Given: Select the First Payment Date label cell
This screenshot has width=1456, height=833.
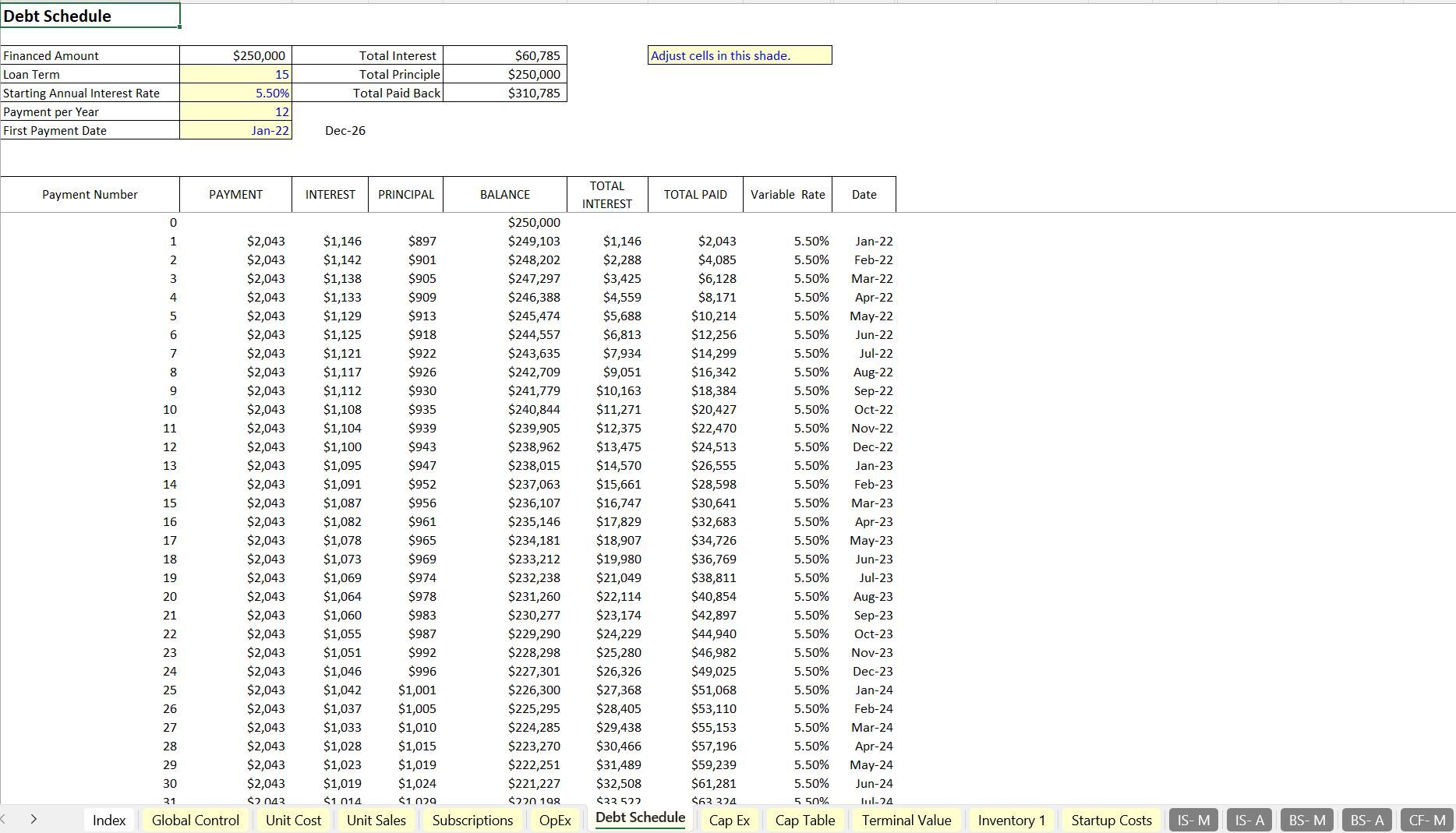Looking at the screenshot, I should 90,130.
